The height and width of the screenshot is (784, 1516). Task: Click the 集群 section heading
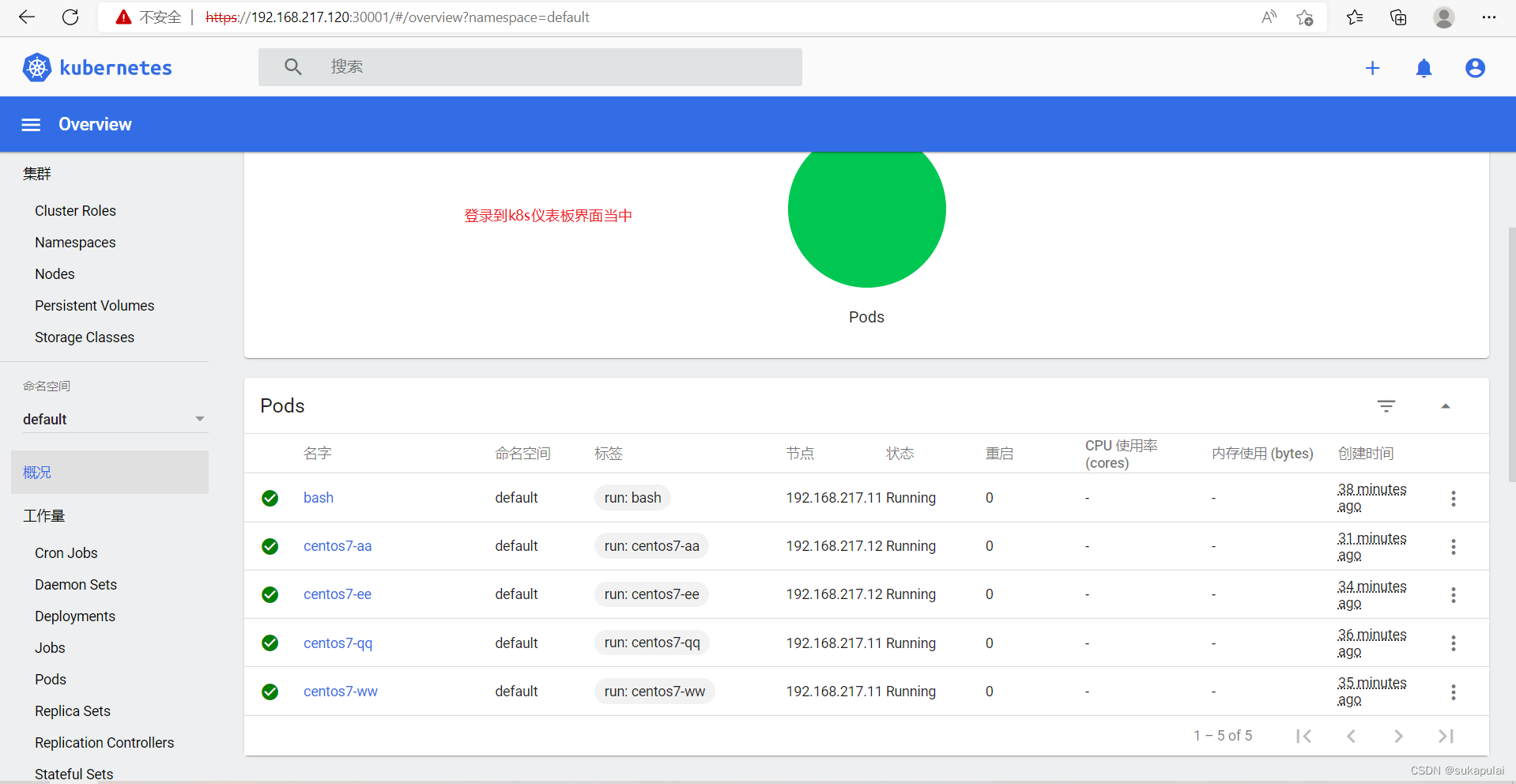37,174
